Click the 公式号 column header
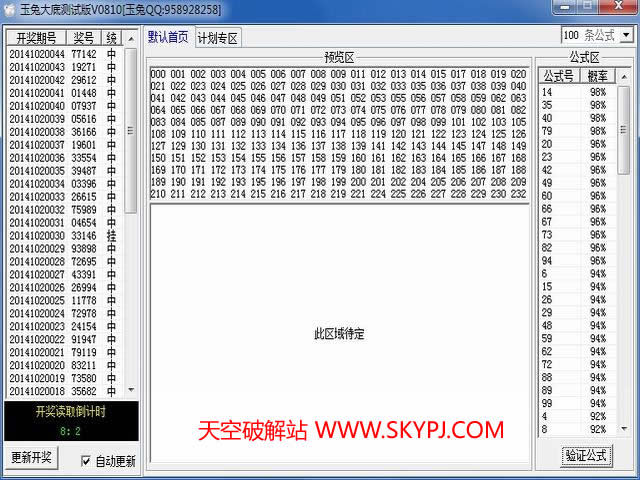 pos(558,76)
